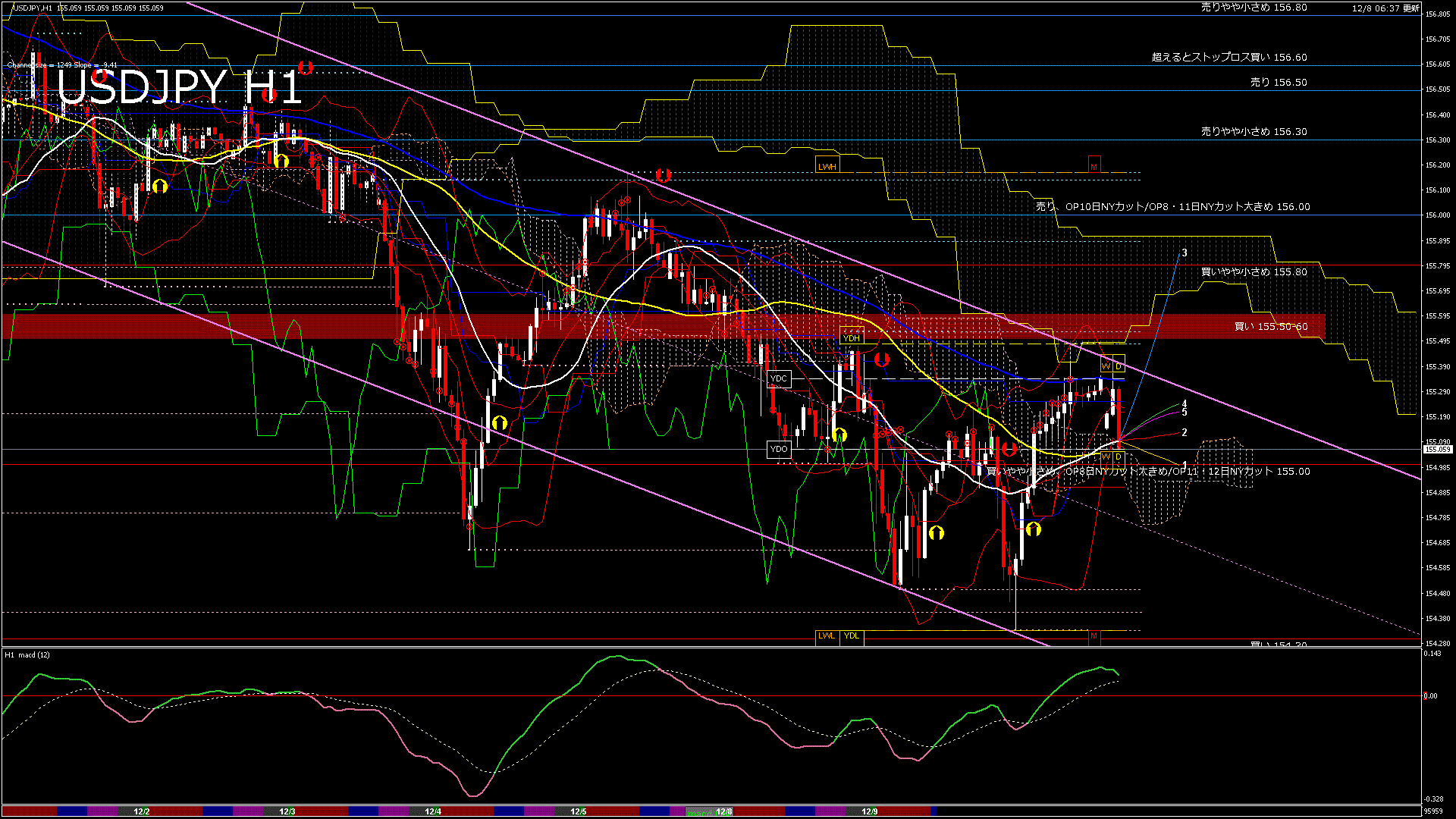Select the YDO level label
This screenshot has height=819, width=1456.
(x=779, y=449)
